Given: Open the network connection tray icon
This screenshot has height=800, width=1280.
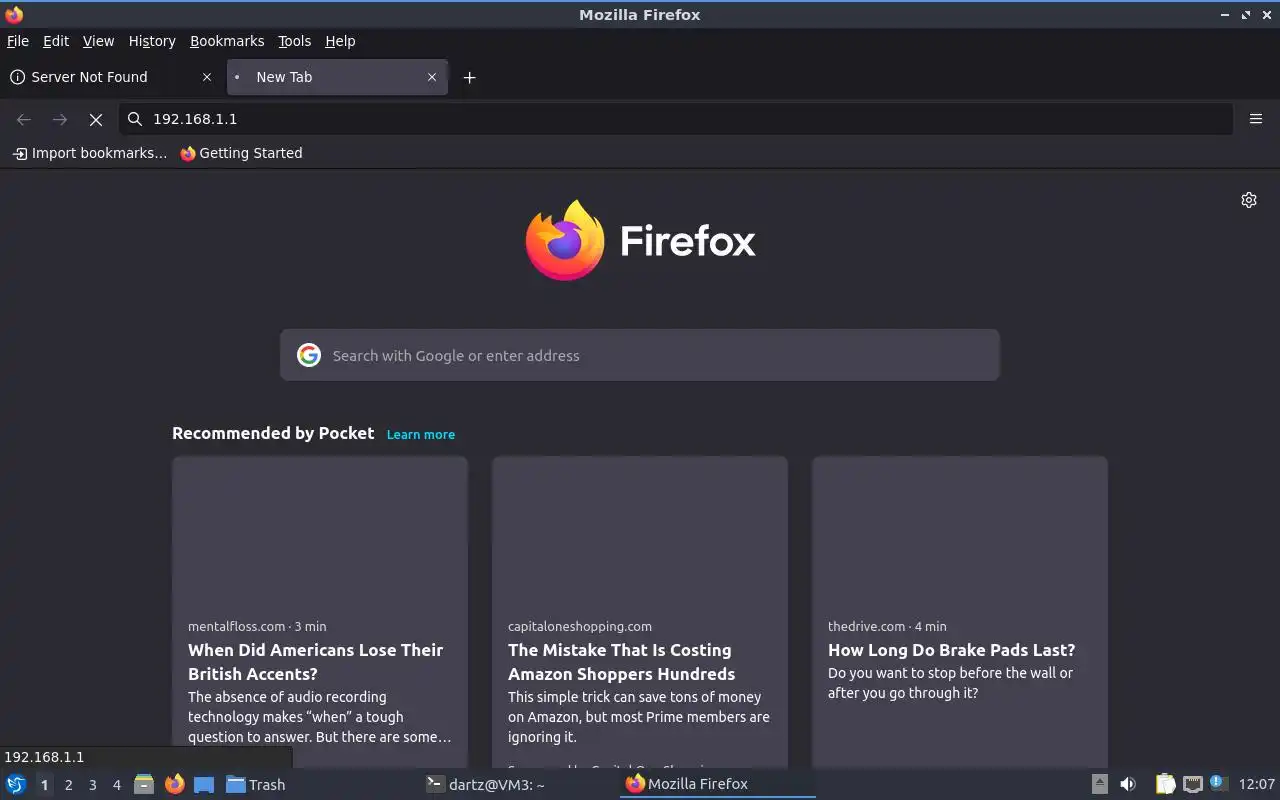Looking at the screenshot, I should point(1192,784).
